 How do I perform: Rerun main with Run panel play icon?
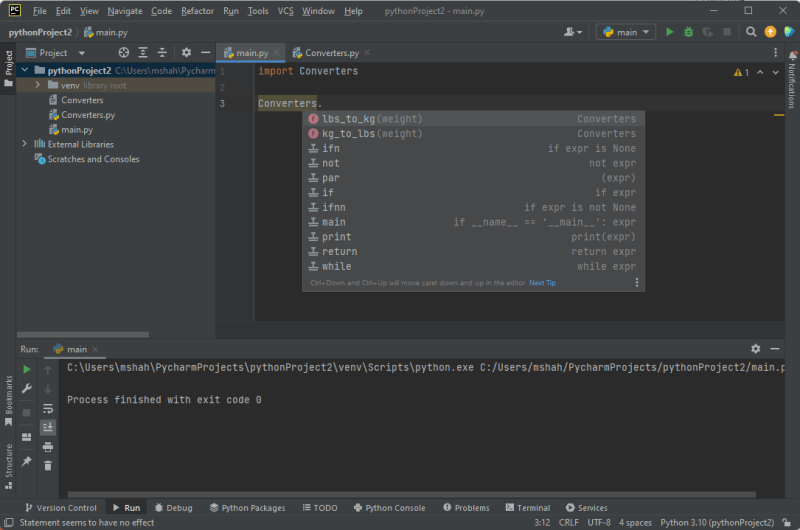(x=27, y=369)
